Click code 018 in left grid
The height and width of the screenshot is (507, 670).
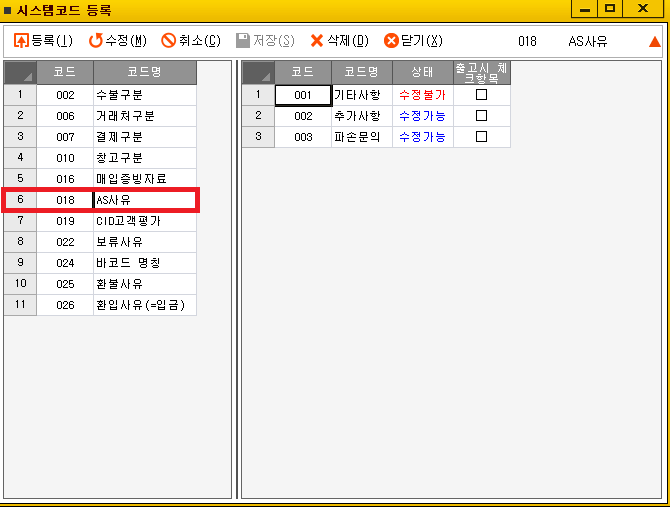tap(65, 199)
